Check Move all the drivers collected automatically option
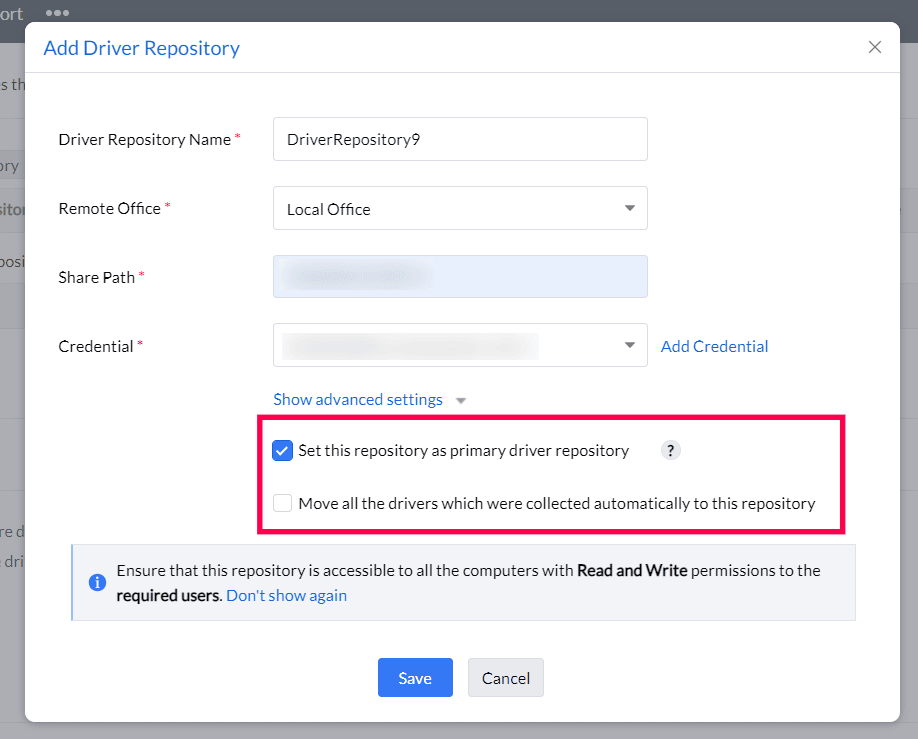918x739 pixels. click(282, 503)
